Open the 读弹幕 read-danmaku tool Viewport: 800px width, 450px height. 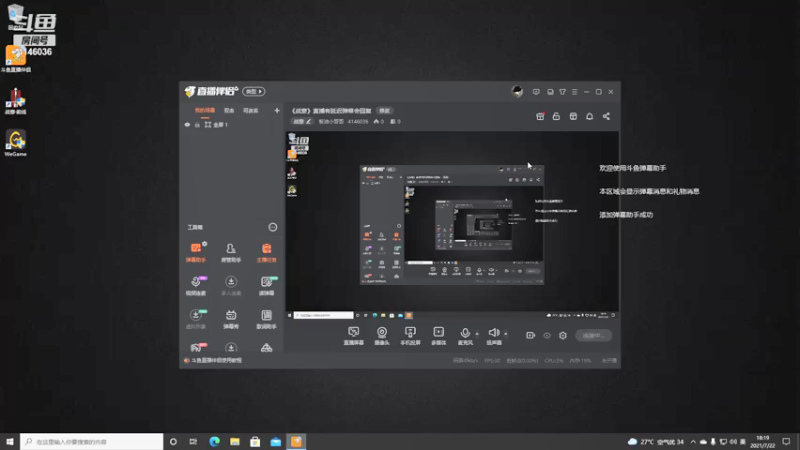click(266, 286)
